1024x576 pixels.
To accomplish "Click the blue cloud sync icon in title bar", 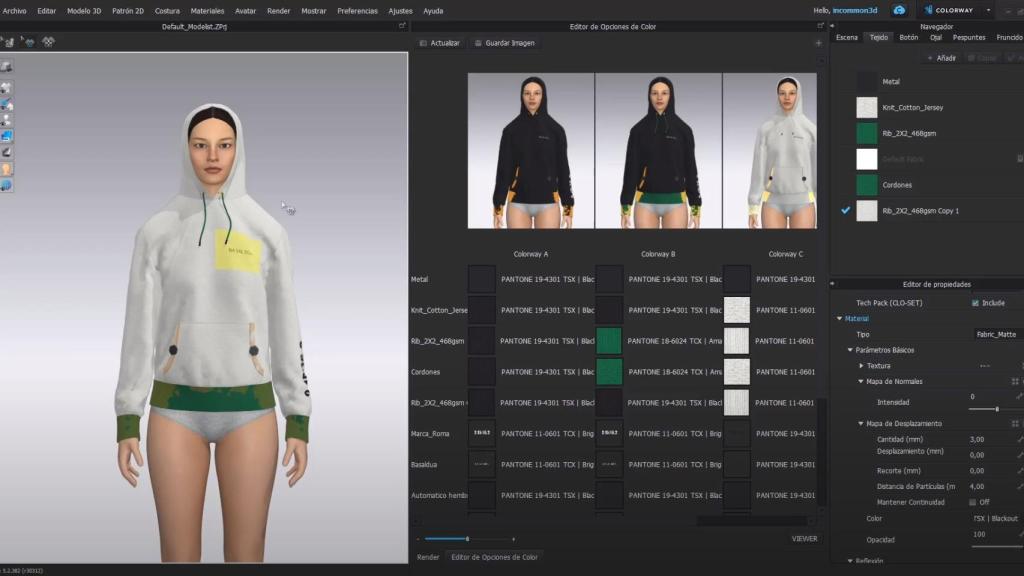I will coord(898,10).
